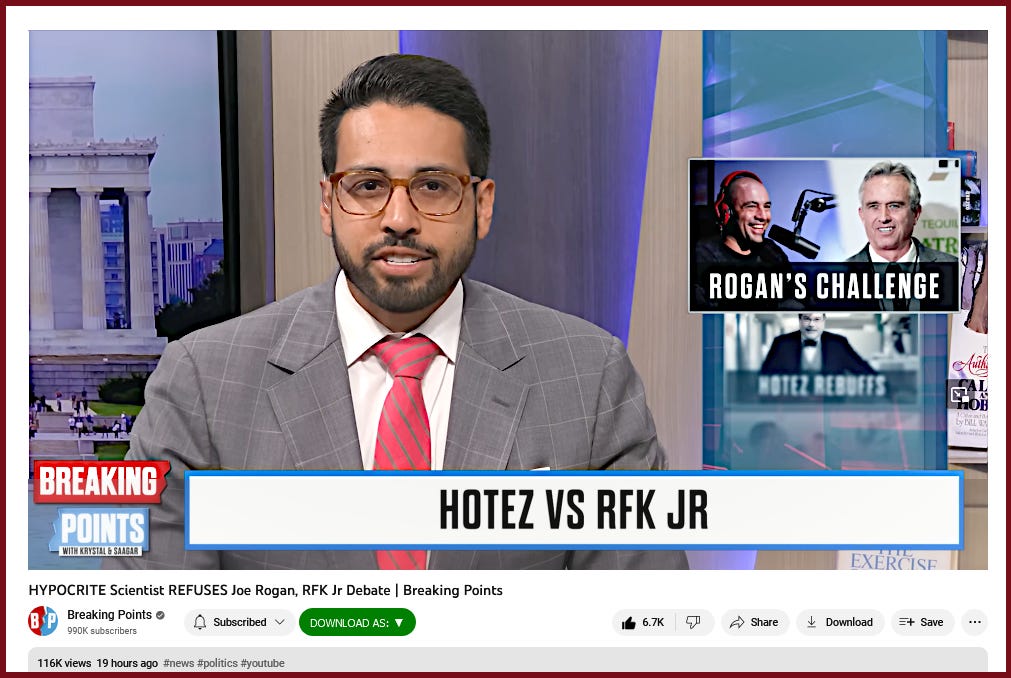1011x678 pixels.
Task: Click the #youtube hashtag
Action: click(x=262, y=663)
